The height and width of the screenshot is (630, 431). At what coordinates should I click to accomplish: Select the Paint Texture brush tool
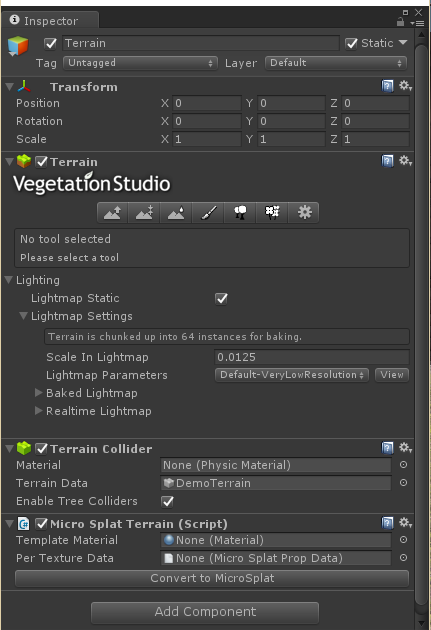click(208, 212)
